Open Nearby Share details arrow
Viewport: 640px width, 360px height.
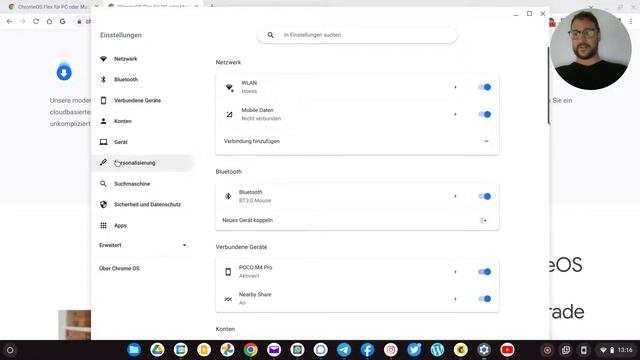click(455, 299)
